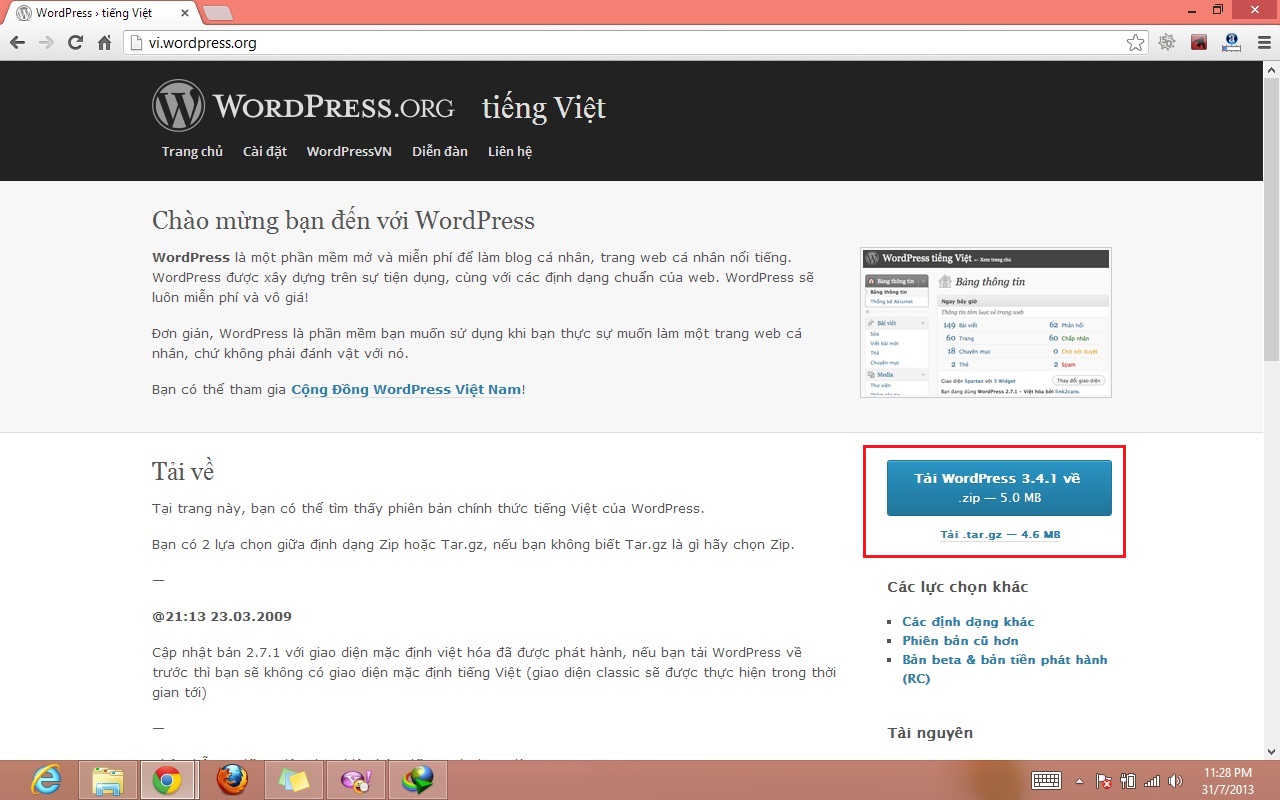Click the Chào mừng bạn đến với WordPress heading
The height and width of the screenshot is (800, 1280).
[x=343, y=221]
